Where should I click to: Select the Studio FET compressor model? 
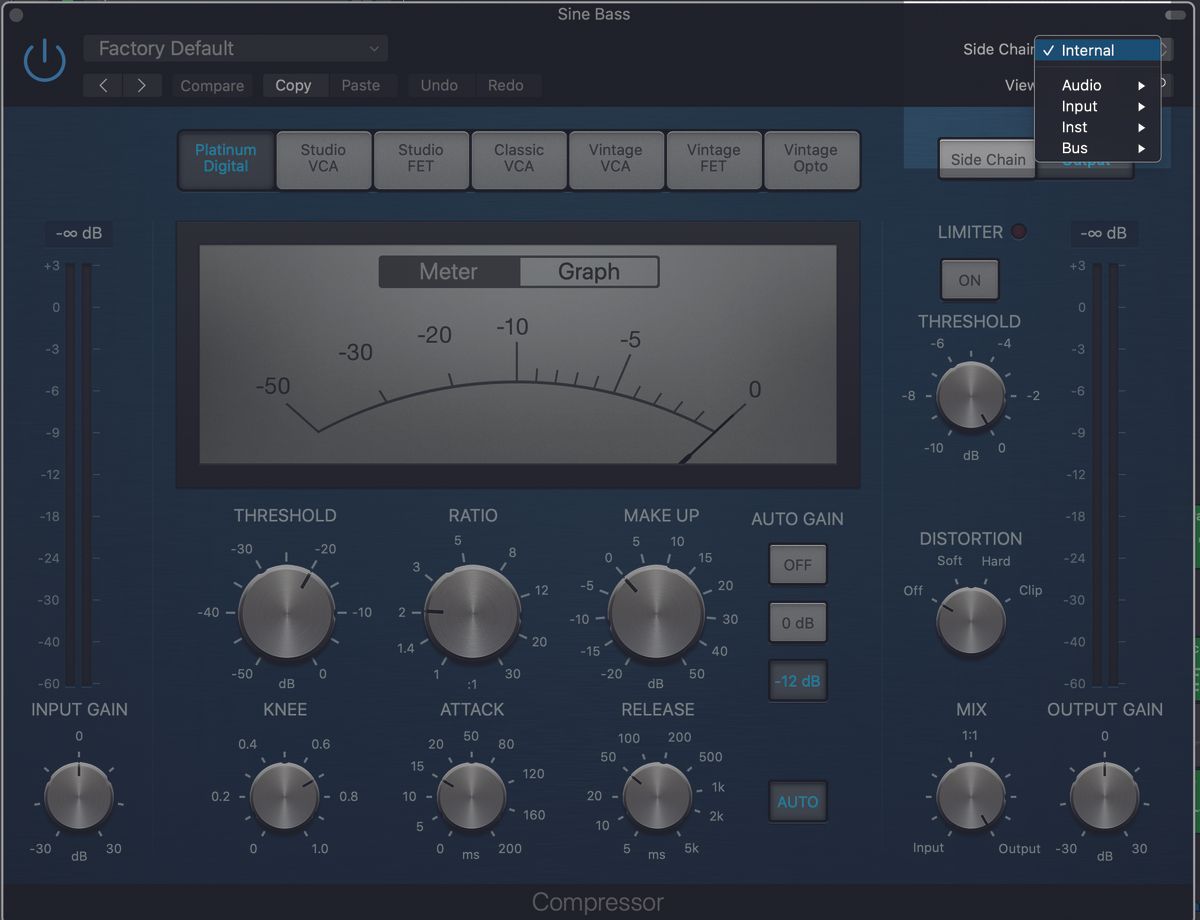tap(421, 160)
